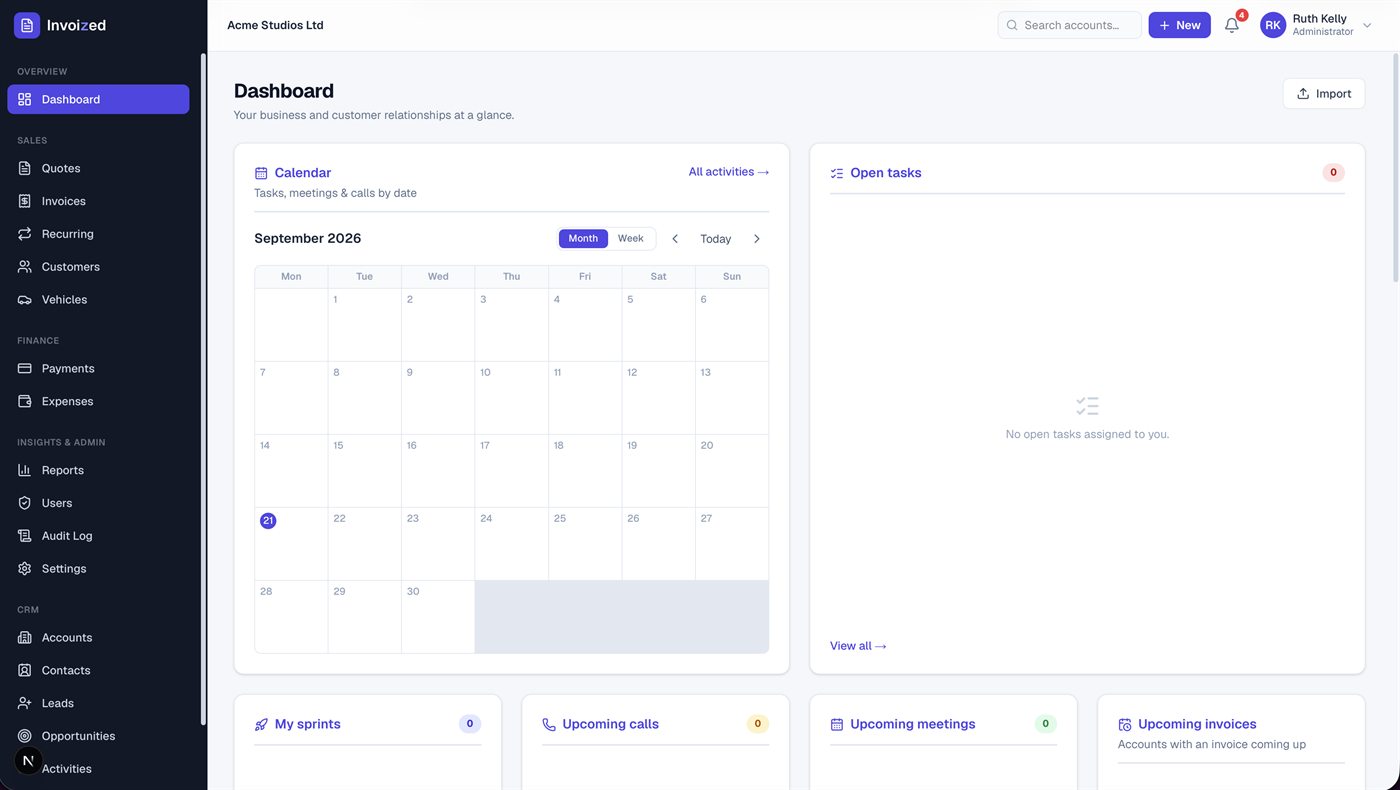
Task: Click the New button
Action: 1179,25
